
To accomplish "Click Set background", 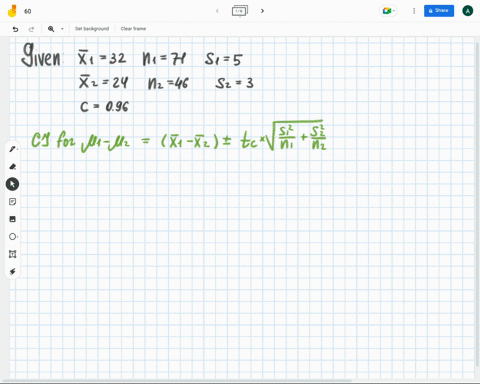I will [x=92, y=29].
